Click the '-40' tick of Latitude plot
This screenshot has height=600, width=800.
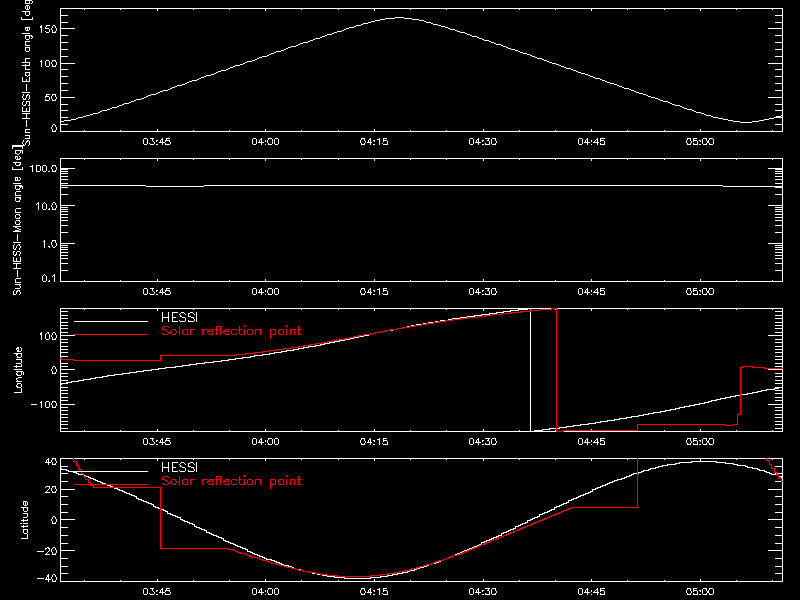(x=47, y=578)
